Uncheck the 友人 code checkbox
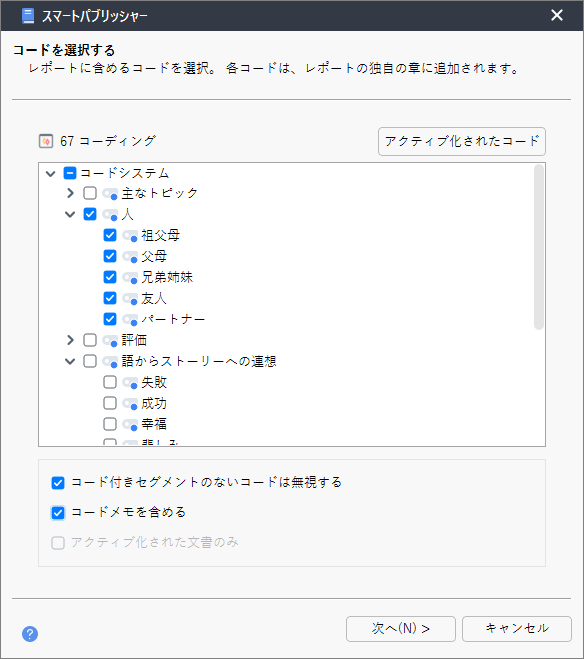The width and height of the screenshot is (584, 659). 110,298
